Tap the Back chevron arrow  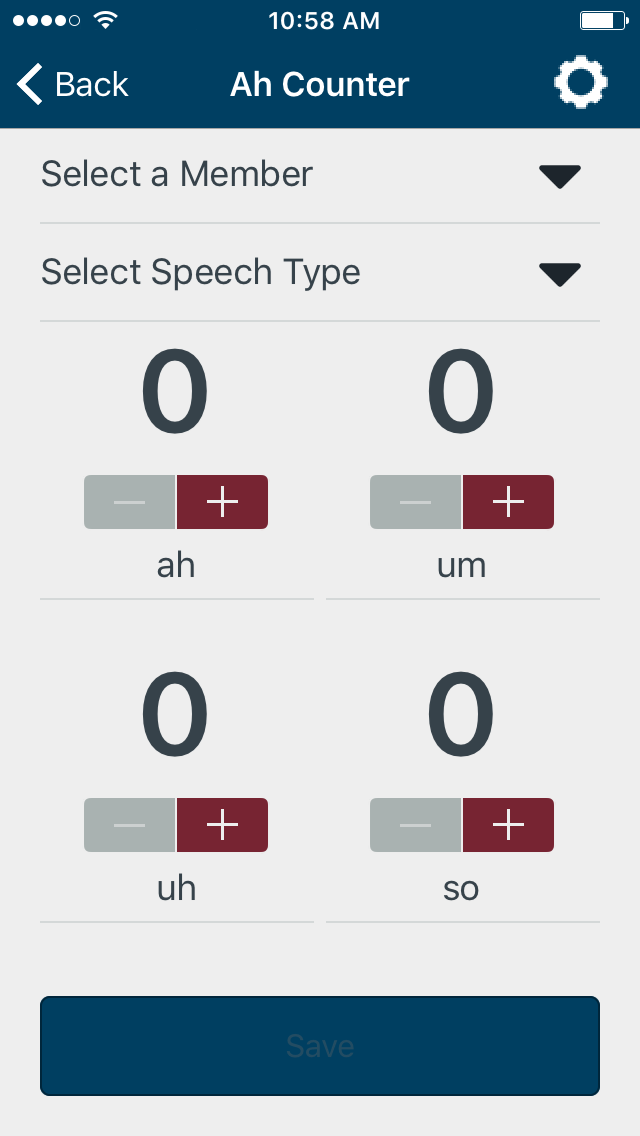(x=30, y=84)
